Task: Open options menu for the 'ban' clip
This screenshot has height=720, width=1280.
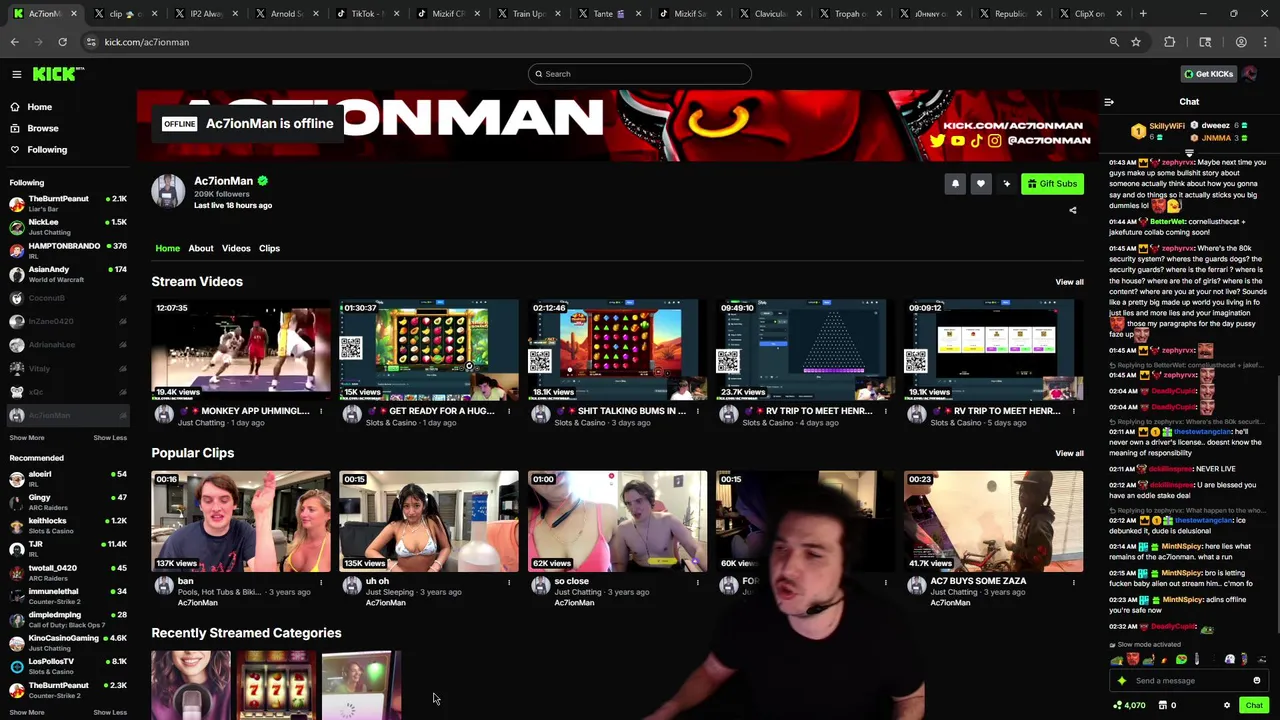Action: [321, 582]
